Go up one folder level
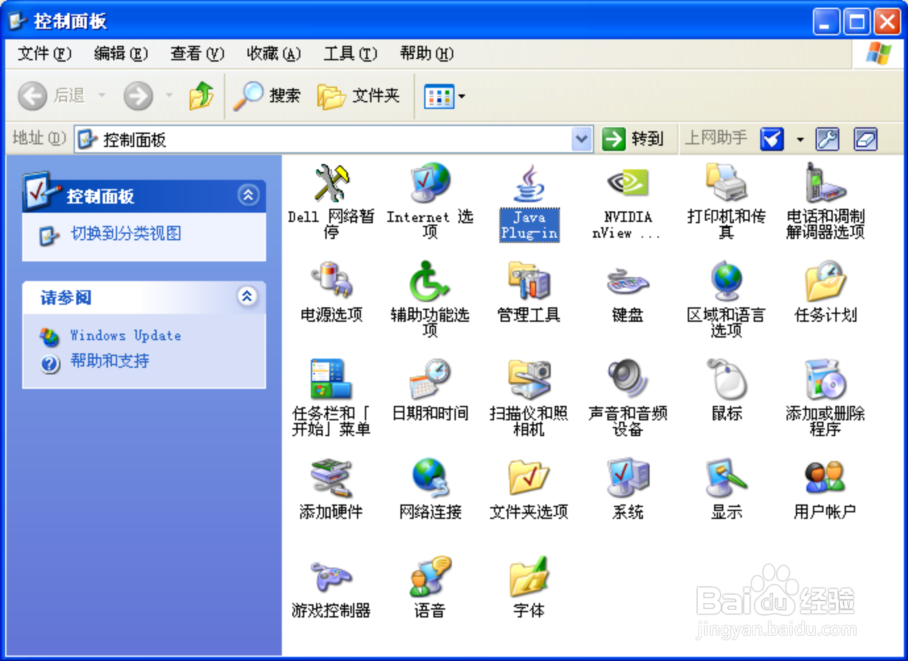 coord(201,96)
